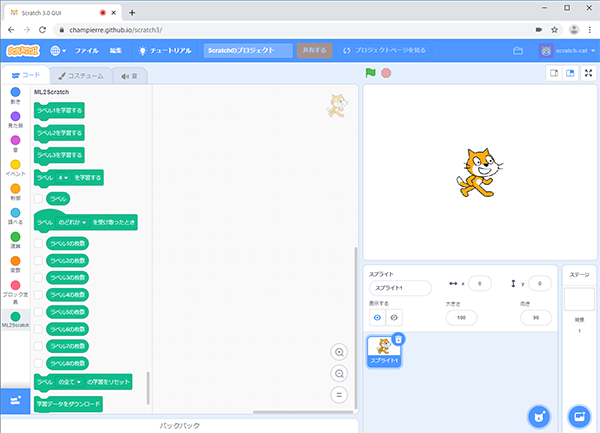Edit the sprite x position field
Image resolution: width=600 pixels, height=433 pixels.
[x=480, y=283]
